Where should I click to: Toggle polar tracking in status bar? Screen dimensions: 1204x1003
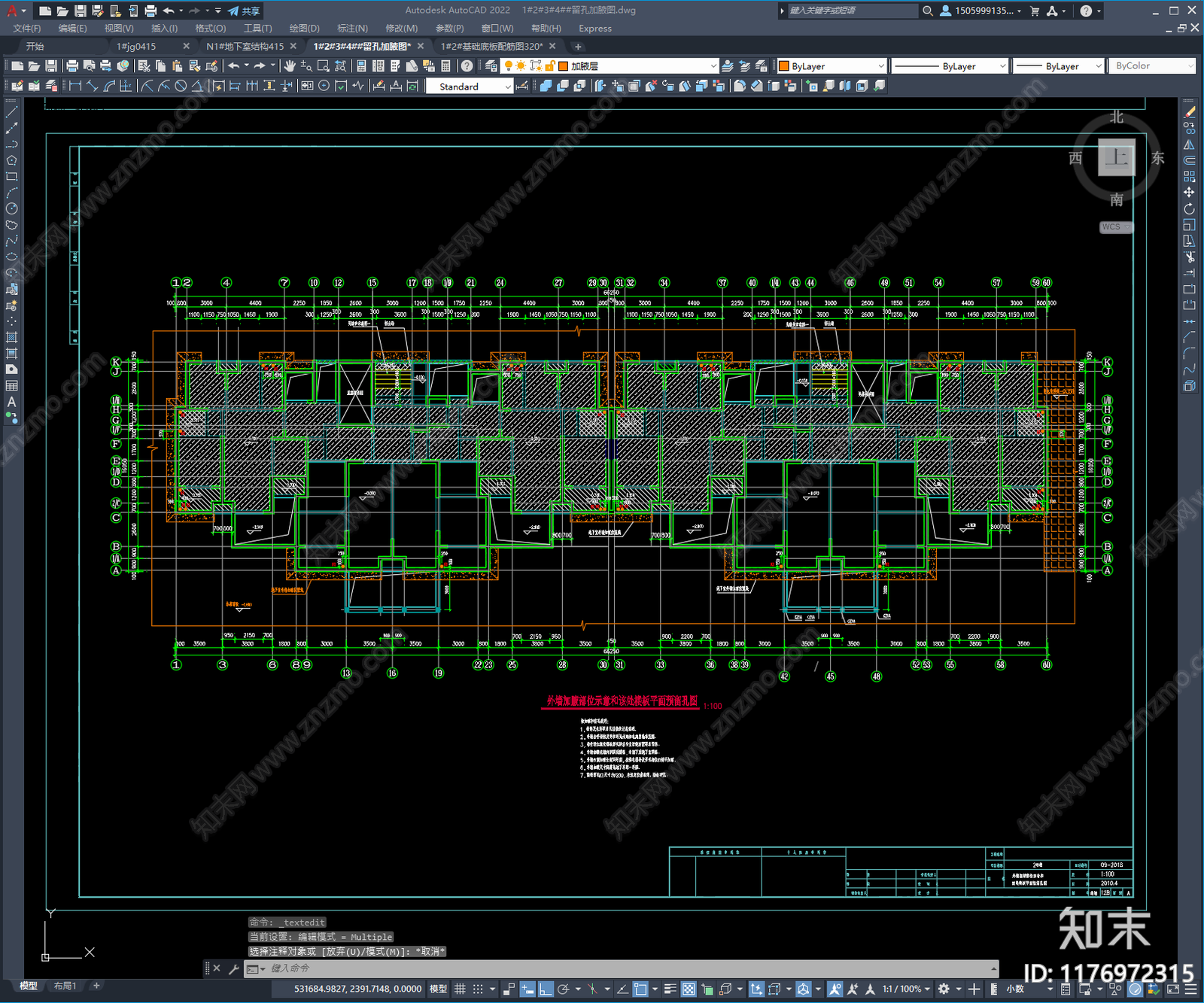click(x=563, y=989)
